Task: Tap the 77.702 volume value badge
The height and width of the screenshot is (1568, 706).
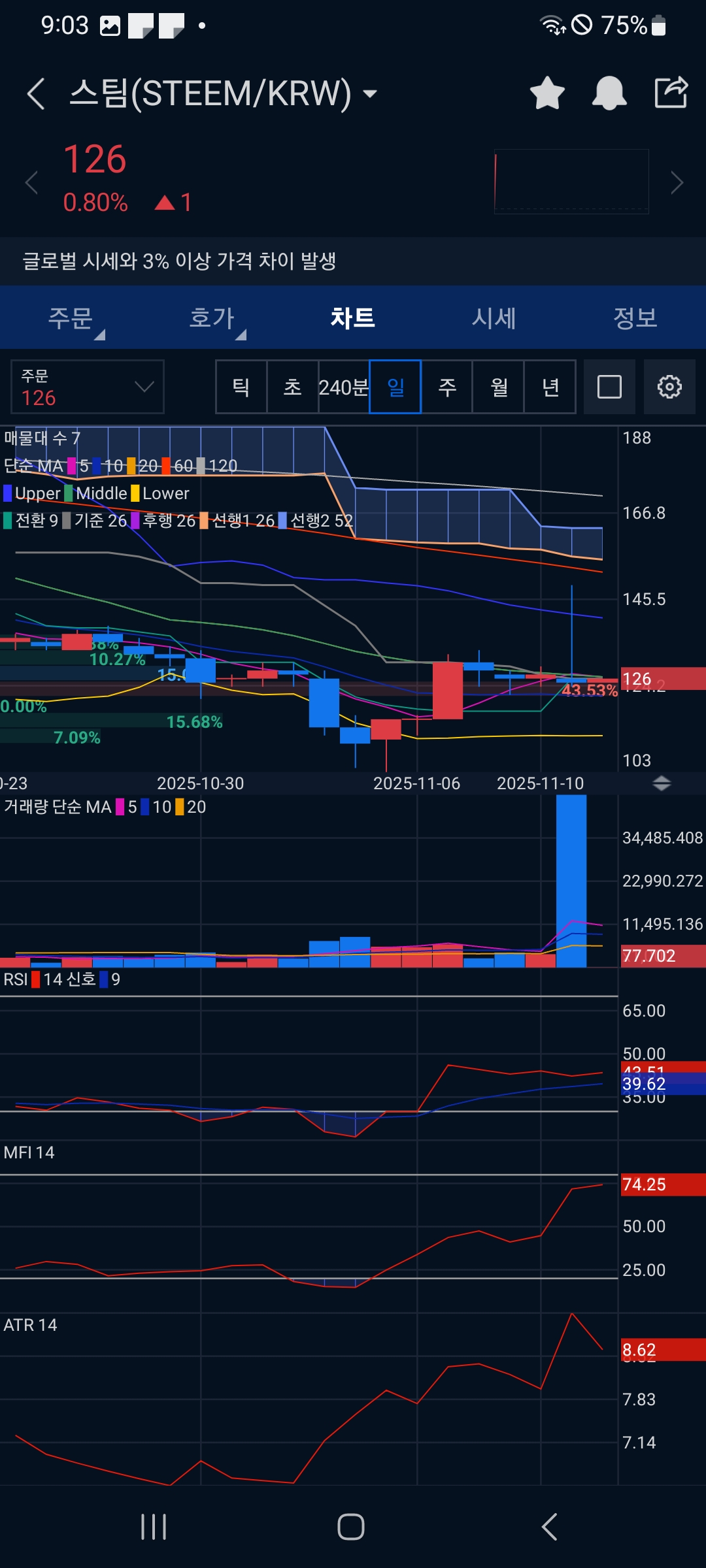Action: tap(663, 956)
